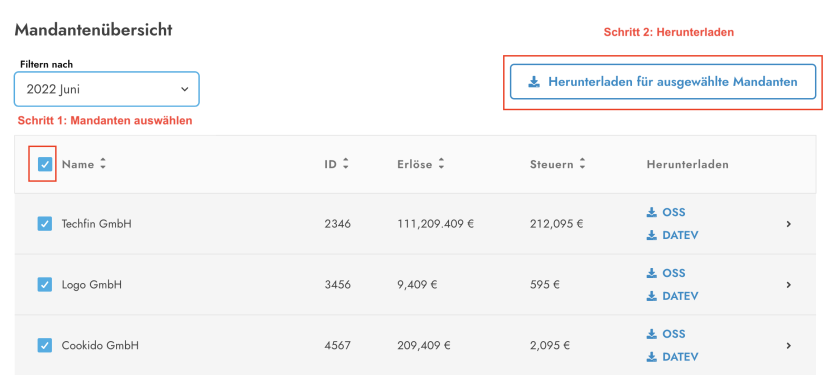Download OSS file for Techfin GmbH
This screenshot has width=830, height=375.
point(666,212)
